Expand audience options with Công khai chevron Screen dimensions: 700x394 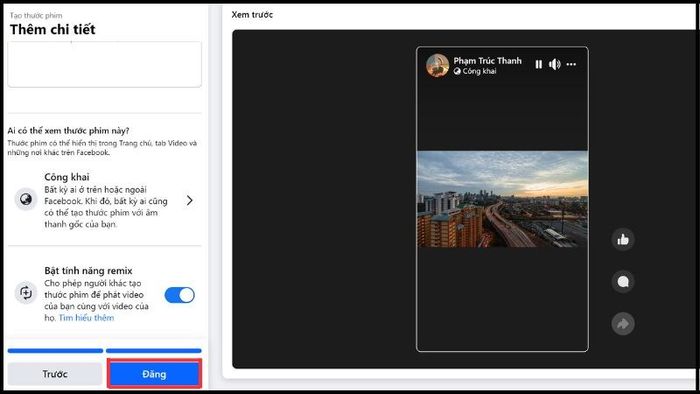pos(190,200)
